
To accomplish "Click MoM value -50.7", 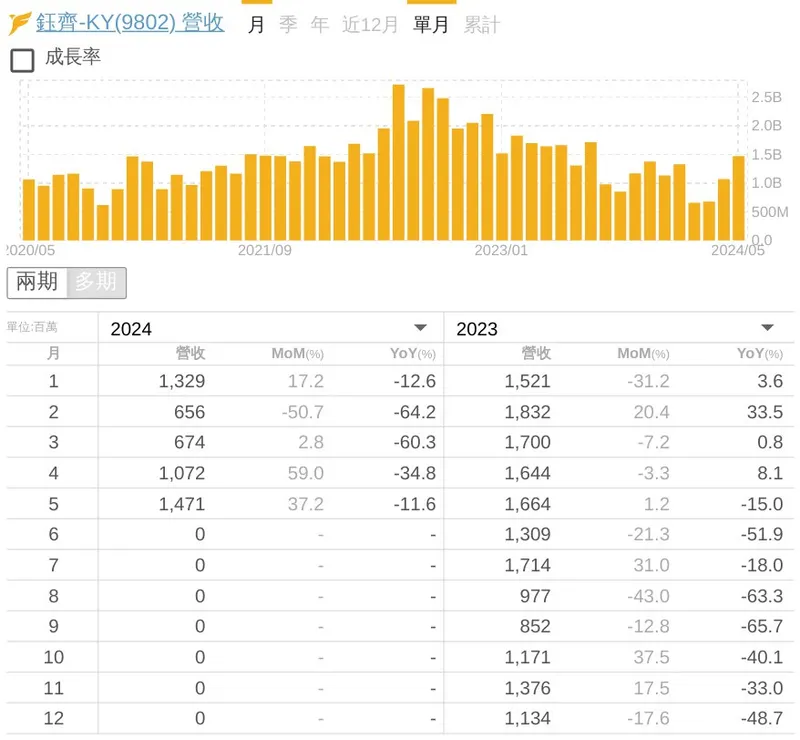I will (x=303, y=412).
